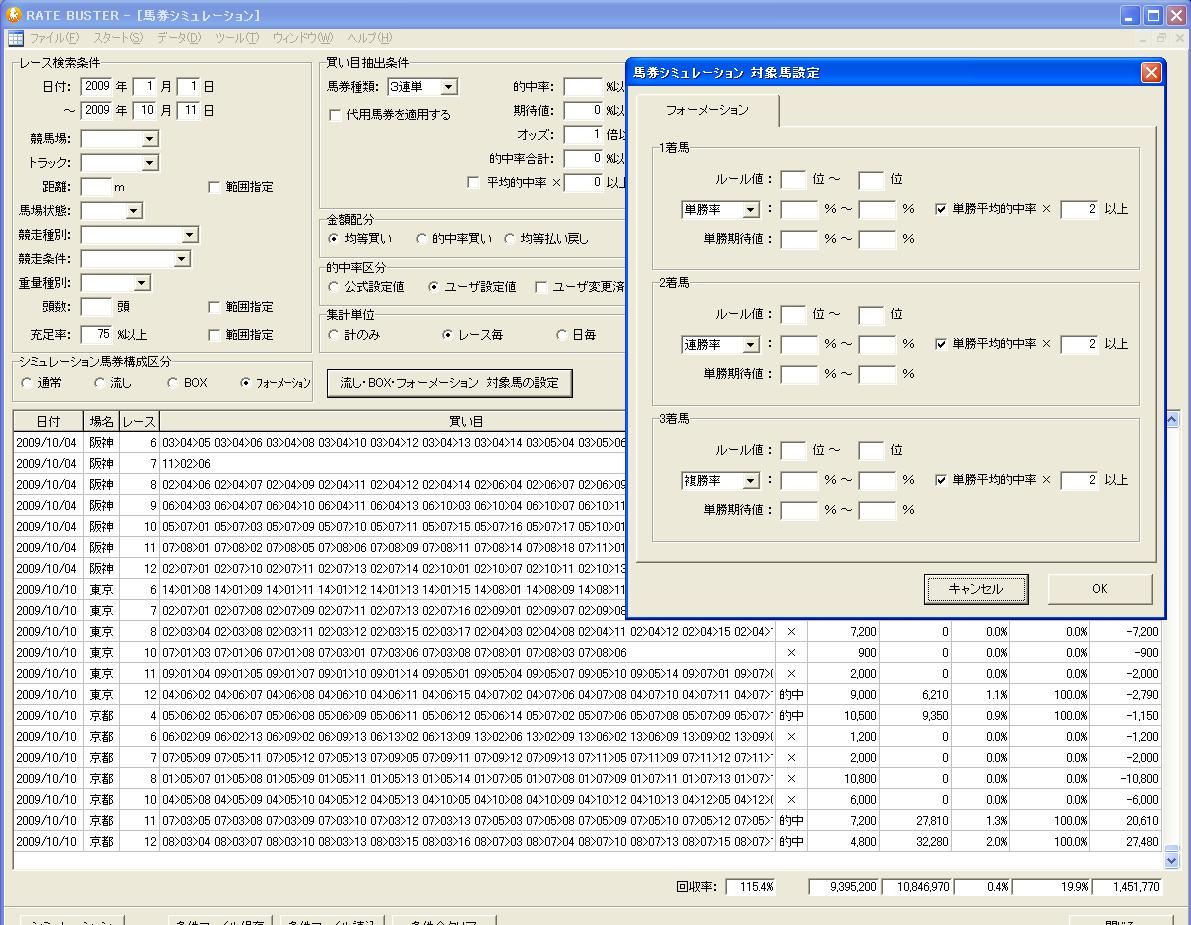
Task: Open the 単勝率 dropdown in 1着馬
Action: [x=750, y=210]
